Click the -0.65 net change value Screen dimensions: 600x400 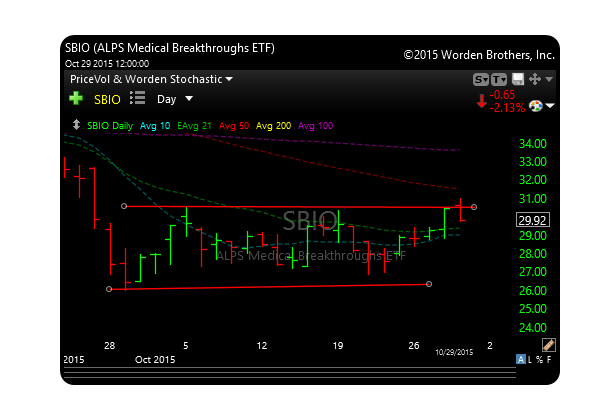(502, 95)
